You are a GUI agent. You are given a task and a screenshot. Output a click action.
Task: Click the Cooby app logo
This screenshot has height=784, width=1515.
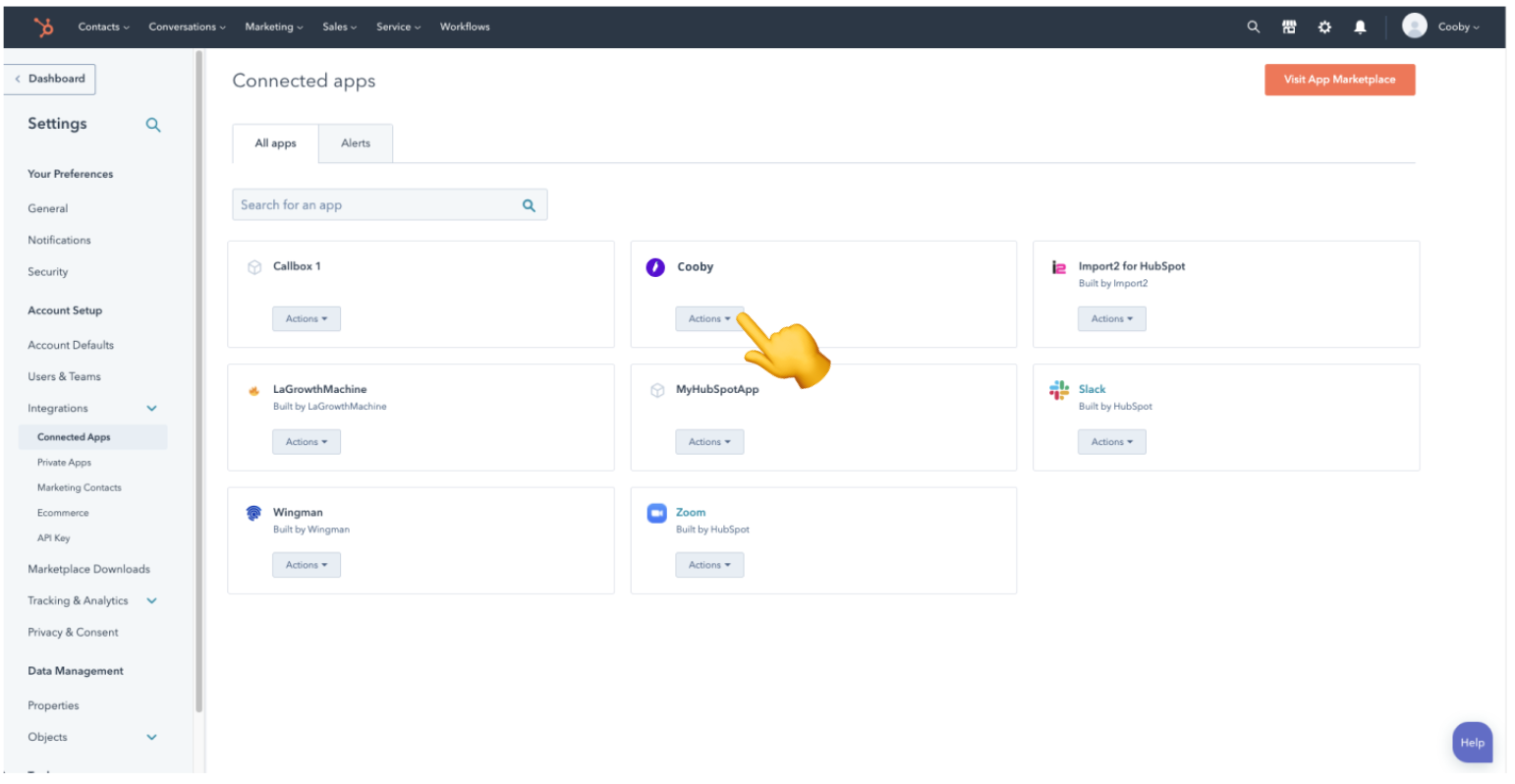655,266
